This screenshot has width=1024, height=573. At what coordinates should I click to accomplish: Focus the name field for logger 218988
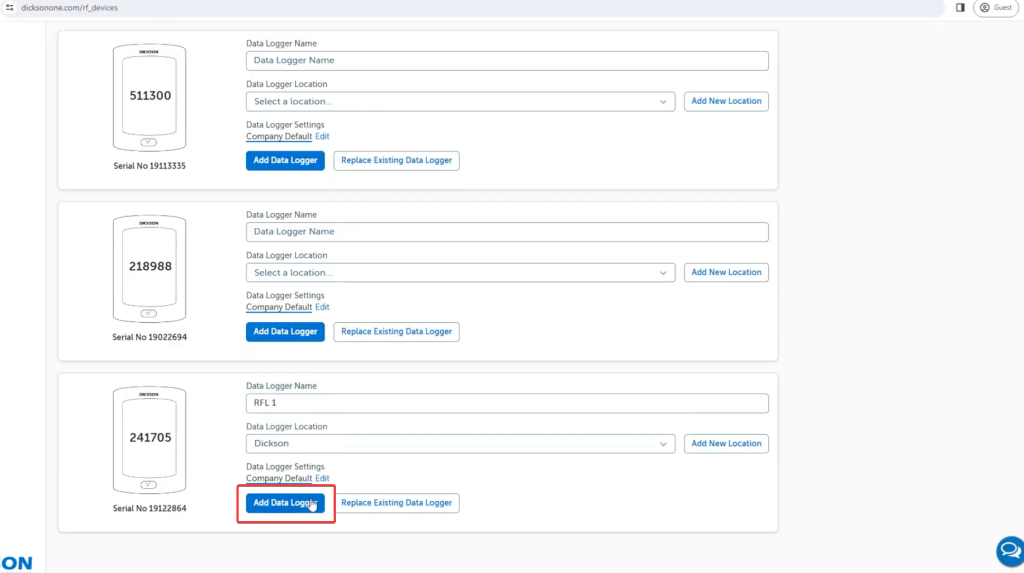tap(507, 231)
